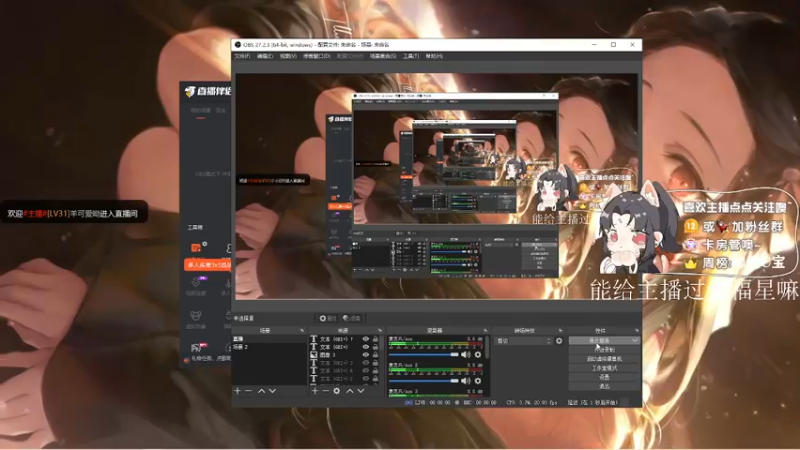Open the 视图(V) menu
This screenshot has width=800, height=450.
(x=288, y=56)
